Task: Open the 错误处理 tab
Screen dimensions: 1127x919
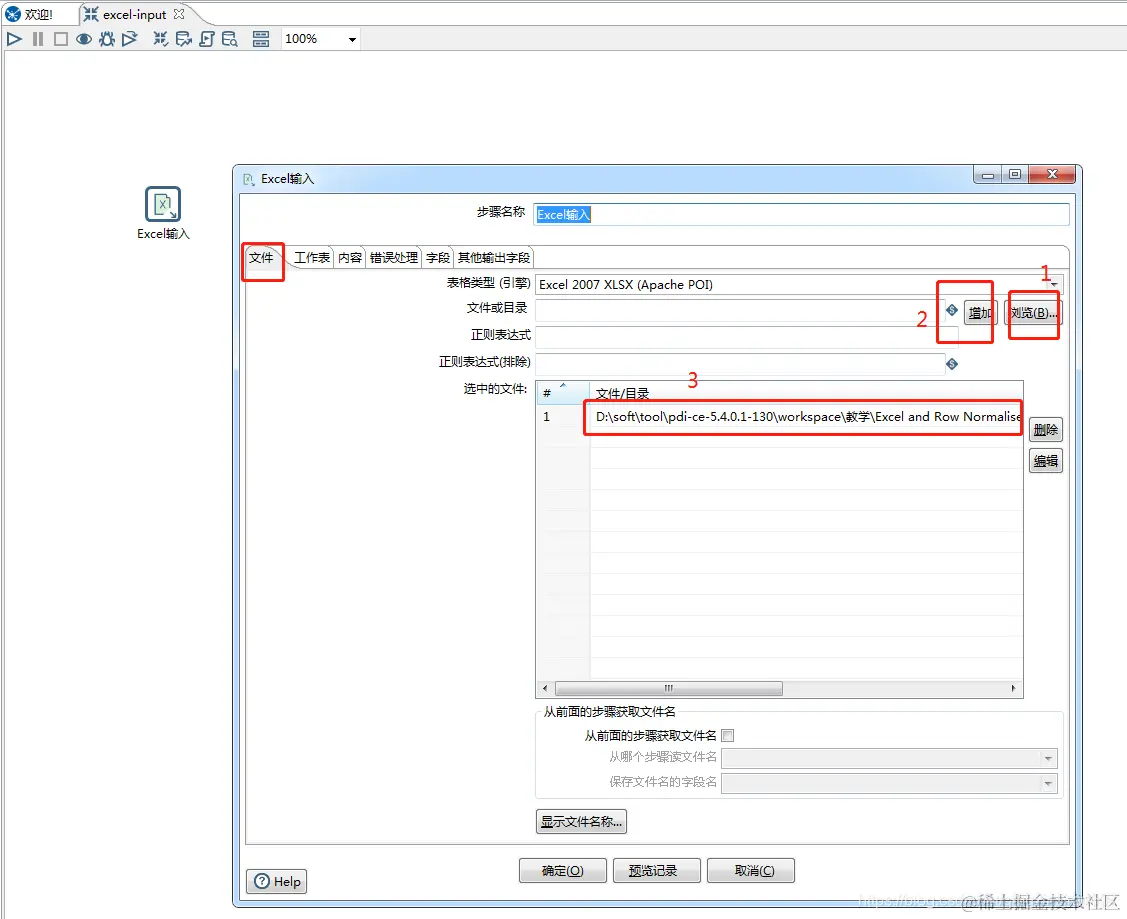Action: tap(394, 257)
